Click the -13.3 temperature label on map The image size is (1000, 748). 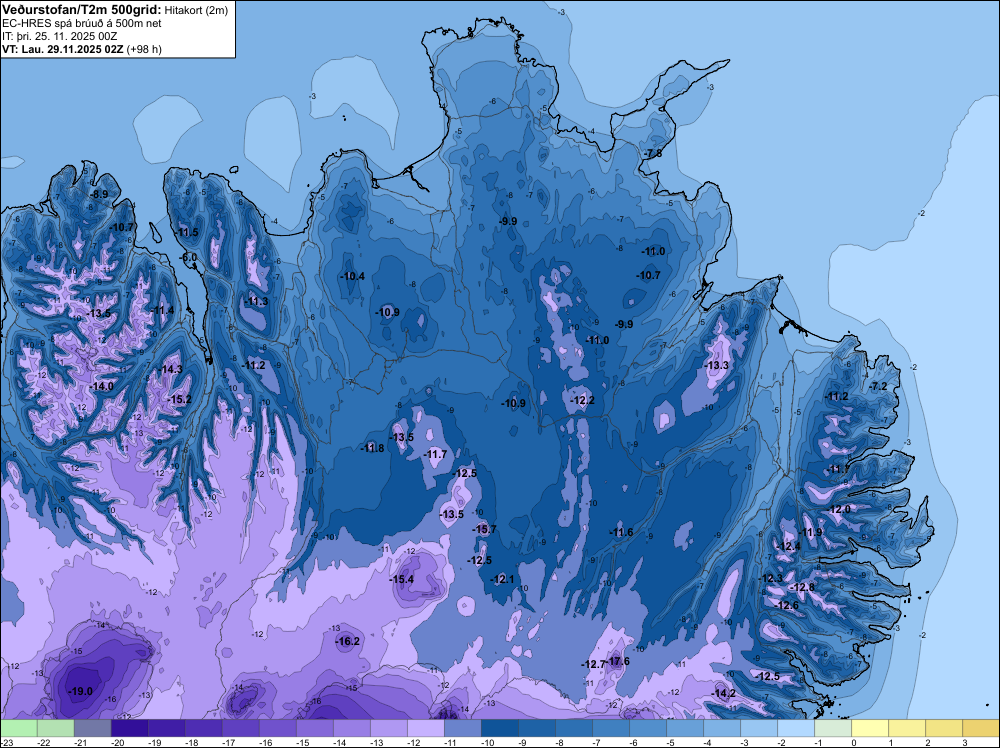(716, 365)
